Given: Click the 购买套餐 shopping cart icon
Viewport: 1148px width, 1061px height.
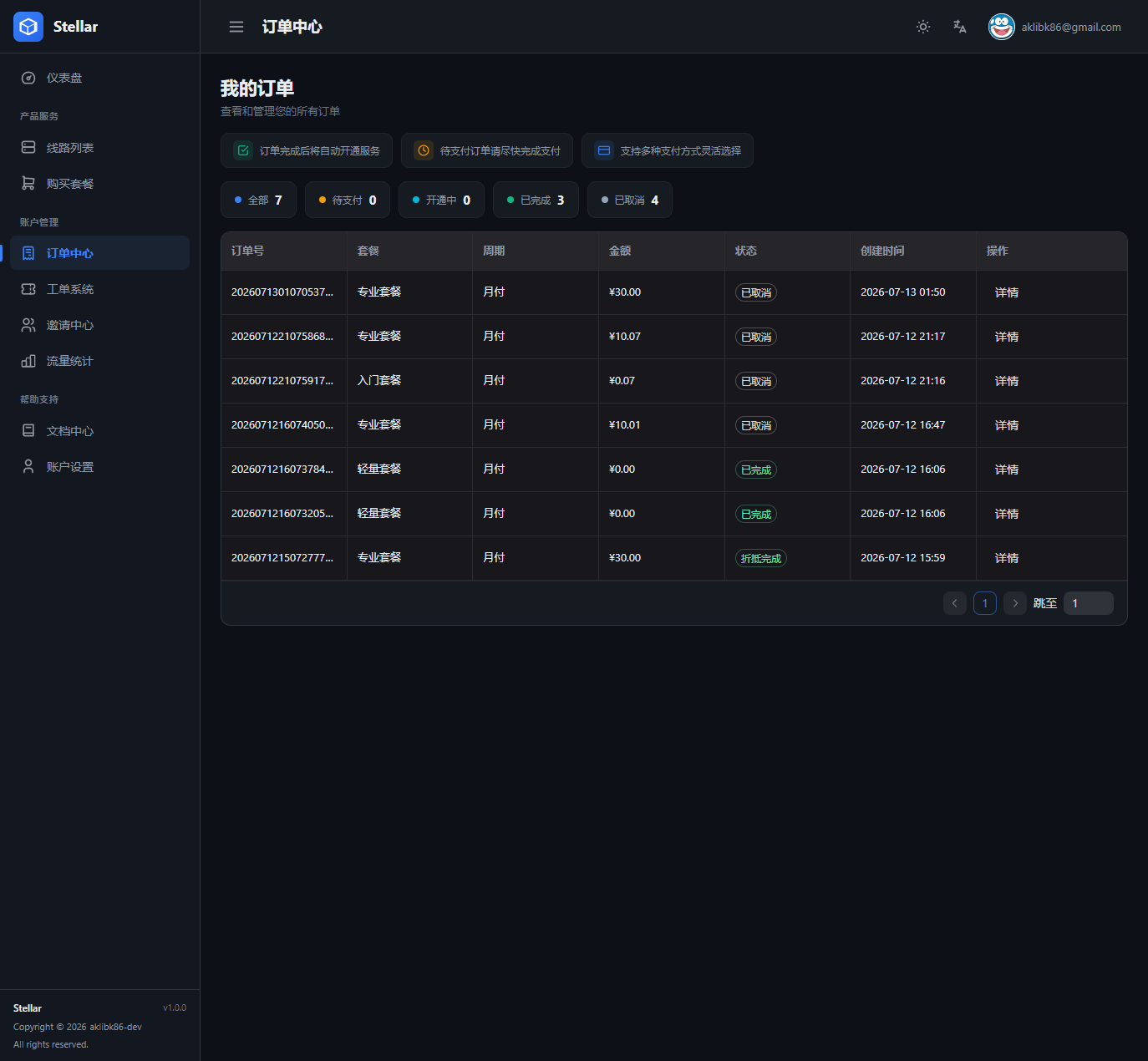Looking at the screenshot, I should (28, 183).
